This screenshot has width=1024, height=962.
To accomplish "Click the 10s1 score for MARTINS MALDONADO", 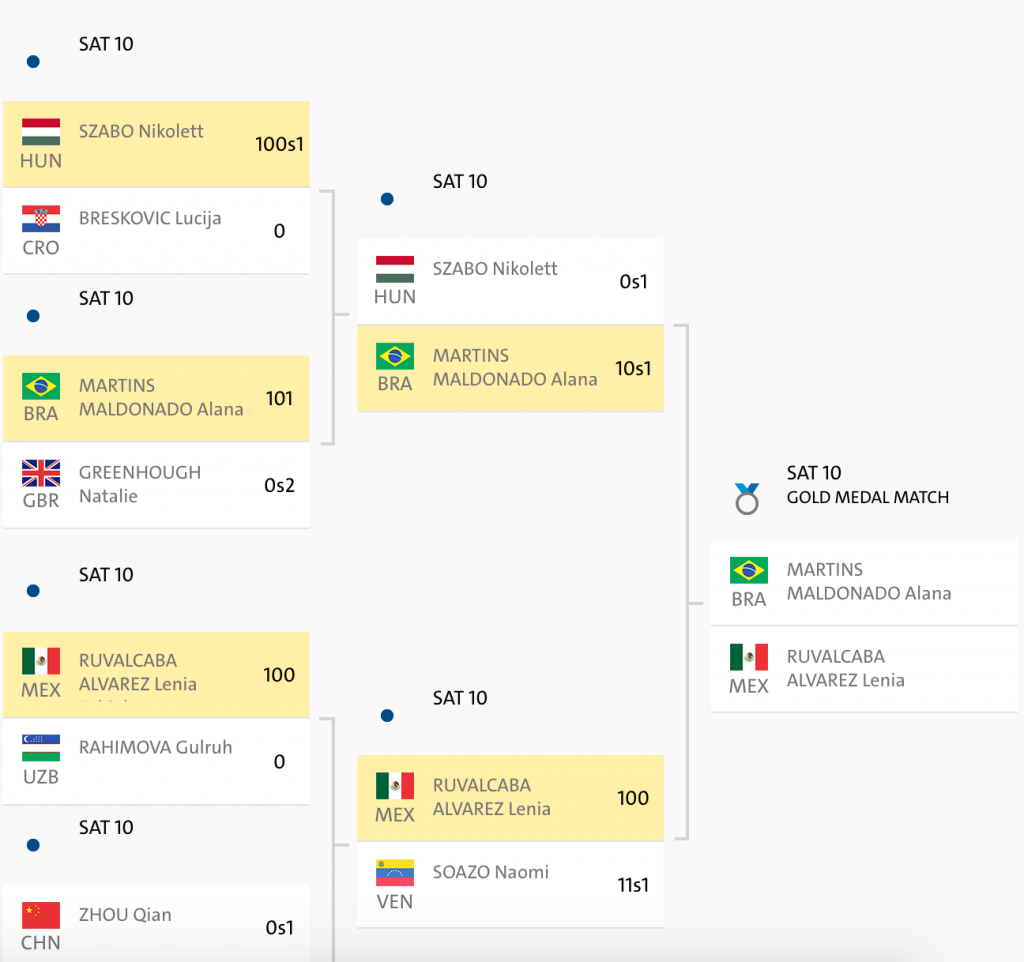I will coord(633,368).
